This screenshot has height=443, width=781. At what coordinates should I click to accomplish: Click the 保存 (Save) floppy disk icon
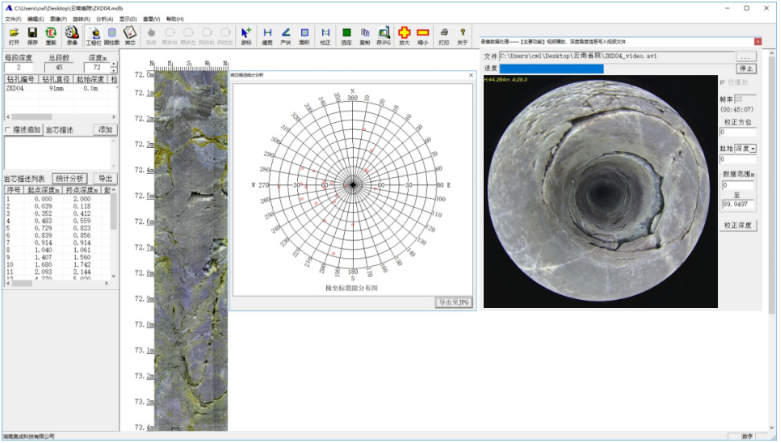tap(32, 34)
